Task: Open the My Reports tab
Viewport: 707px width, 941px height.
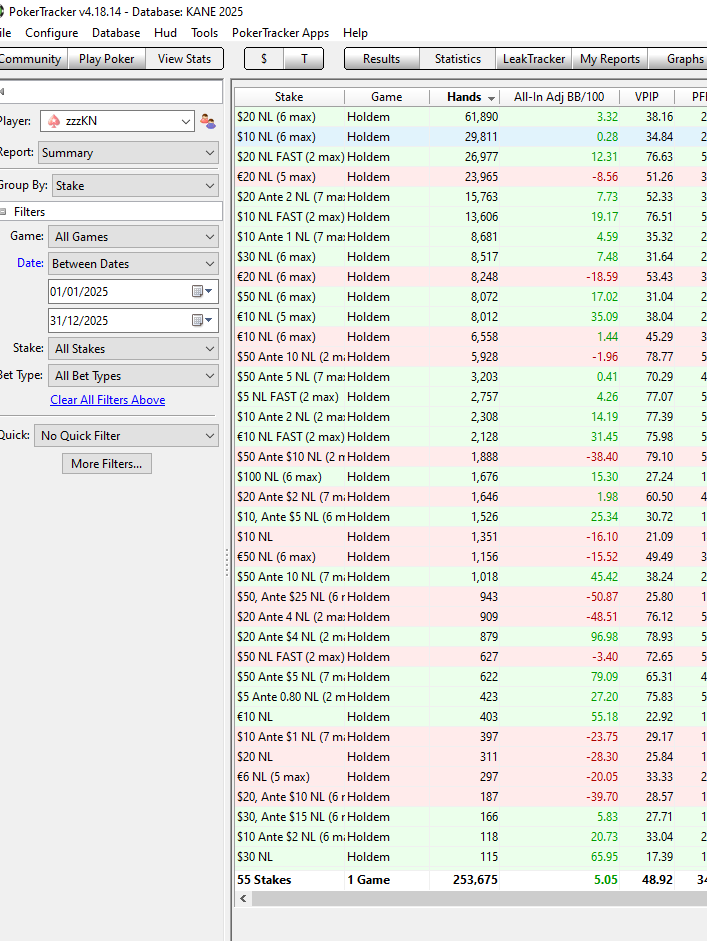Action: [x=610, y=59]
